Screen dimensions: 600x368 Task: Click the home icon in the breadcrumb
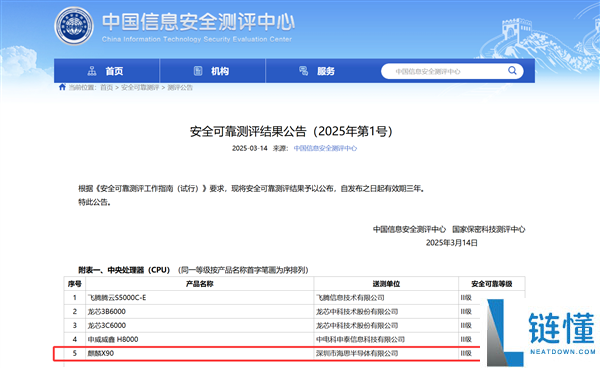click(62, 87)
